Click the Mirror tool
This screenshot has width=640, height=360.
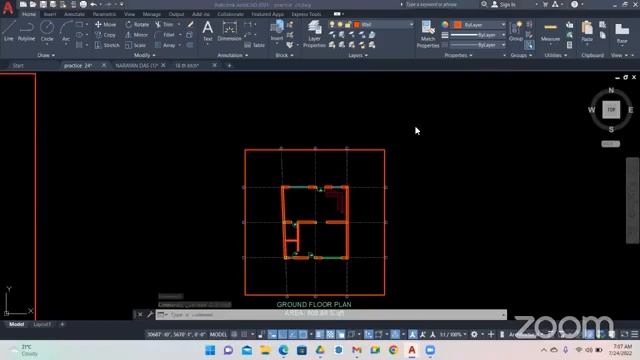tap(137, 35)
